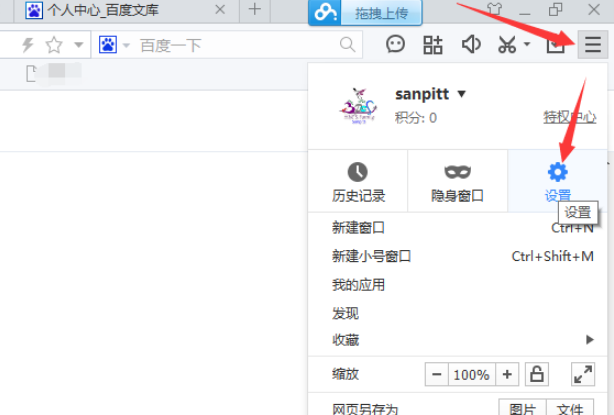The height and width of the screenshot is (415, 614).
Task: Select 我的应用 menu item
Action: pyautogui.click(x=358, y=285)
